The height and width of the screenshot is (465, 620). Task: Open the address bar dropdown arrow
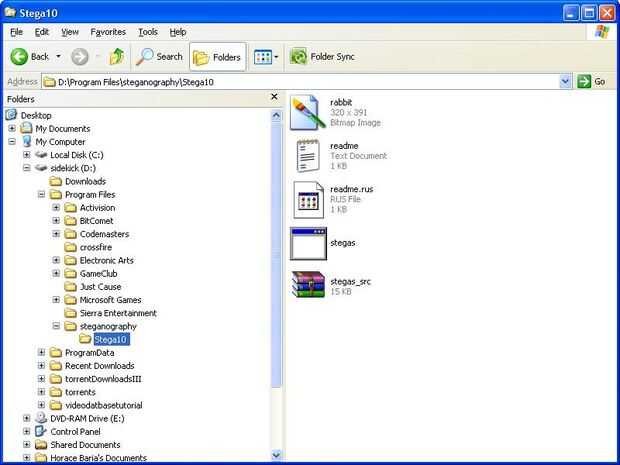point(565,81)
